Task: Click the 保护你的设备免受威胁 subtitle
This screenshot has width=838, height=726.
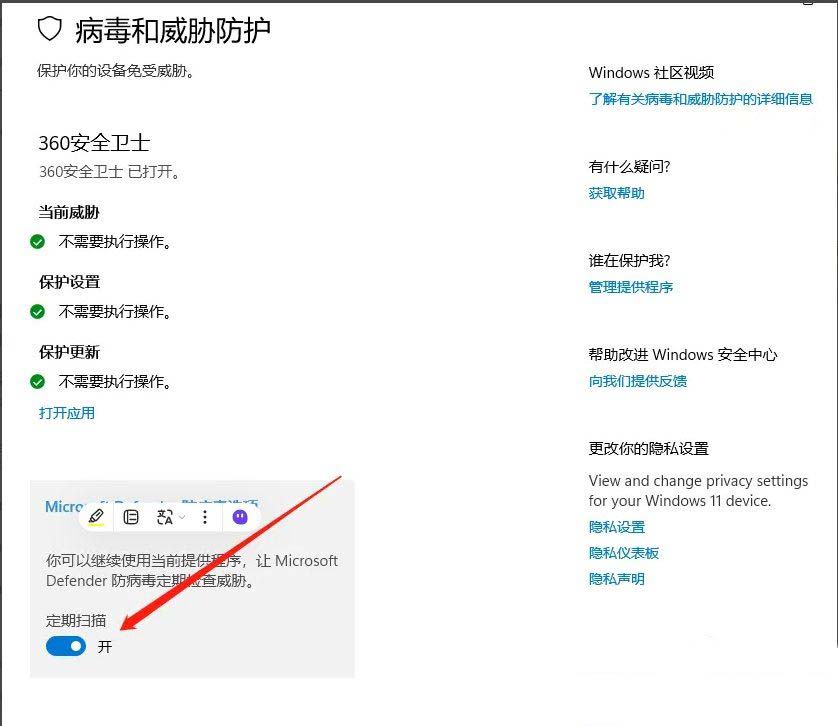Action: [115, 71]
